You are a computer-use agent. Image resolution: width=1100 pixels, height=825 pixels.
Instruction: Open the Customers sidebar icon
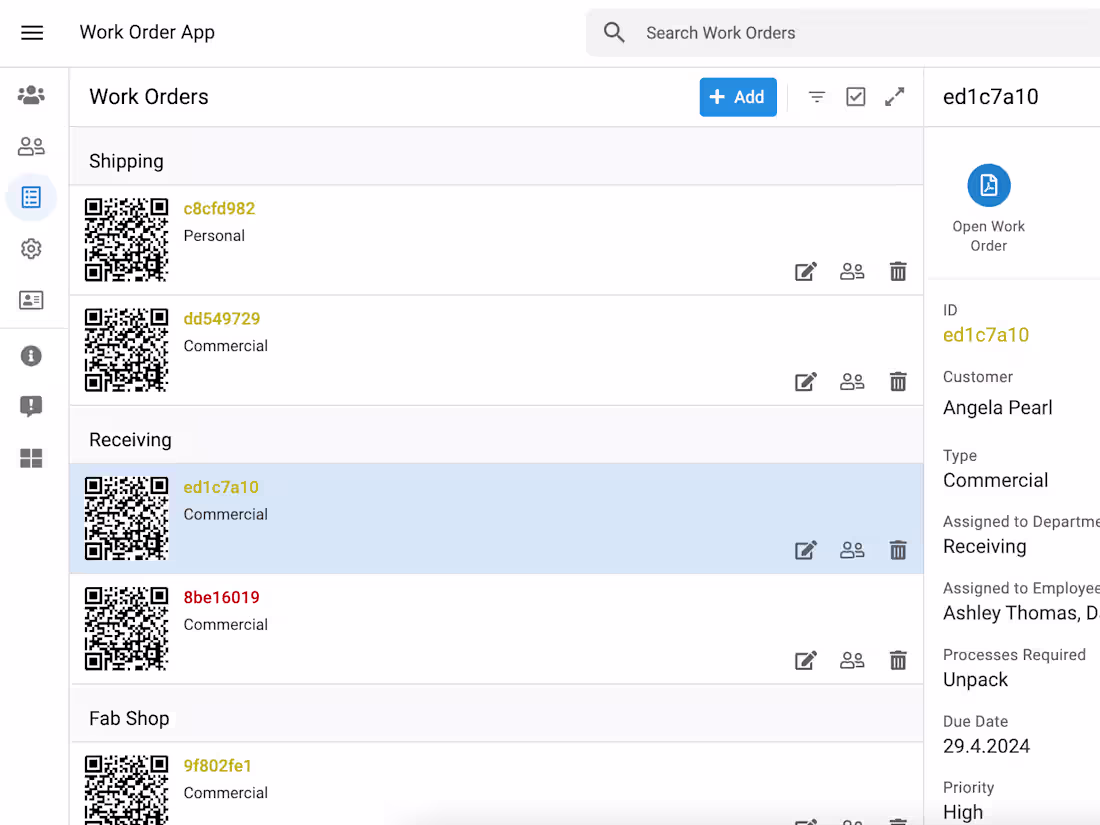31,94
